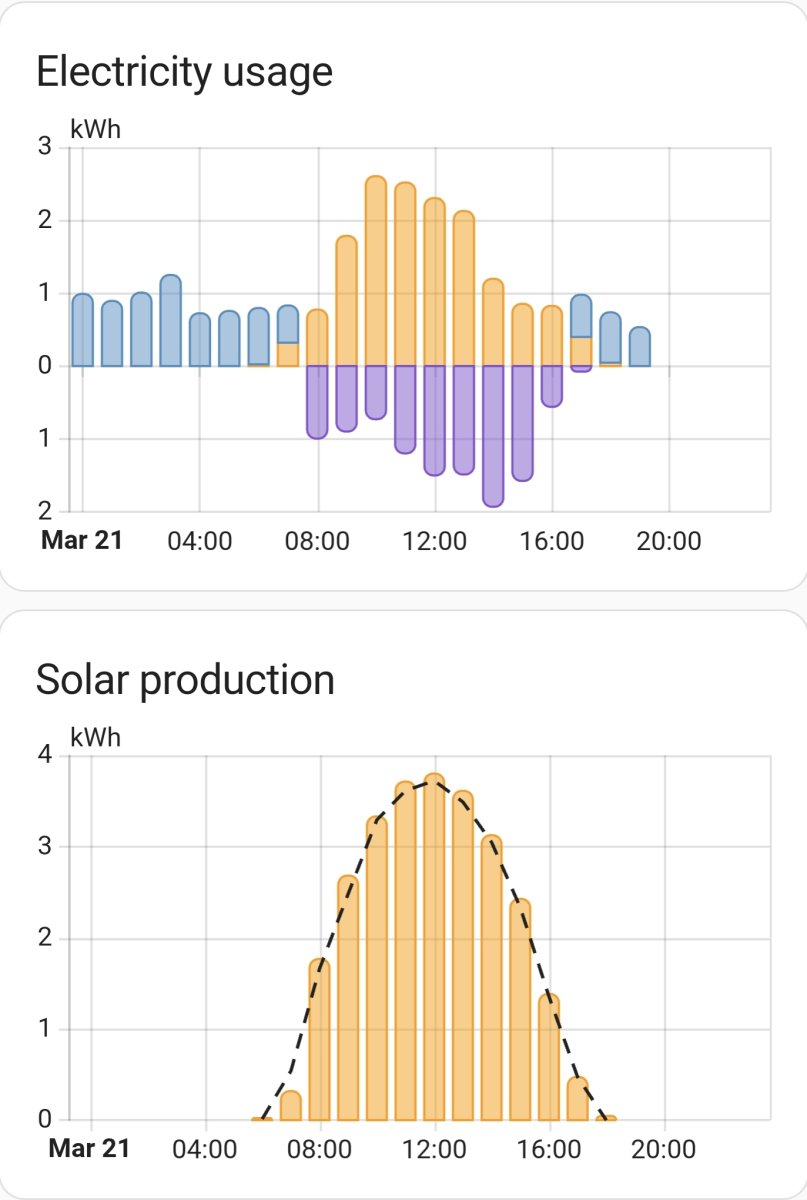Select the 15:00 bar in Solar production
The image size is (807, 1200).
pyautogui.click(x=520, y=1010)
